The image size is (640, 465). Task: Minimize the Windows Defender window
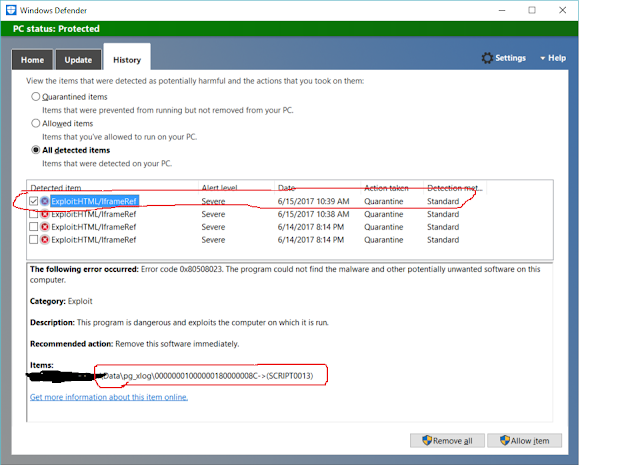click(x=502, y=10)
